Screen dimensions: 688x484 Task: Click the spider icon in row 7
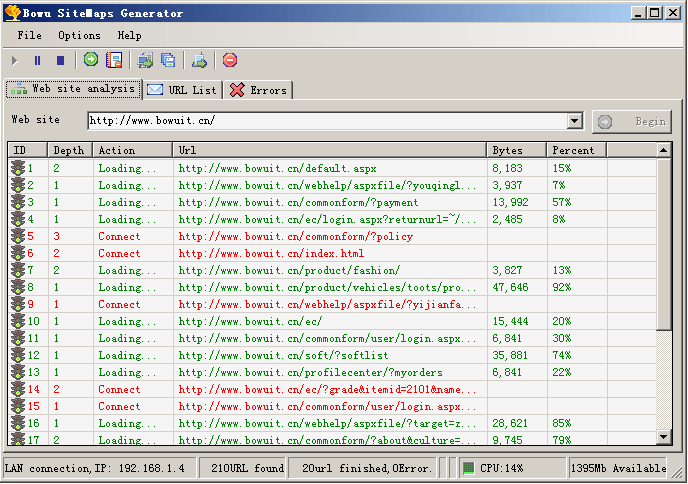(x=18, y=270)
